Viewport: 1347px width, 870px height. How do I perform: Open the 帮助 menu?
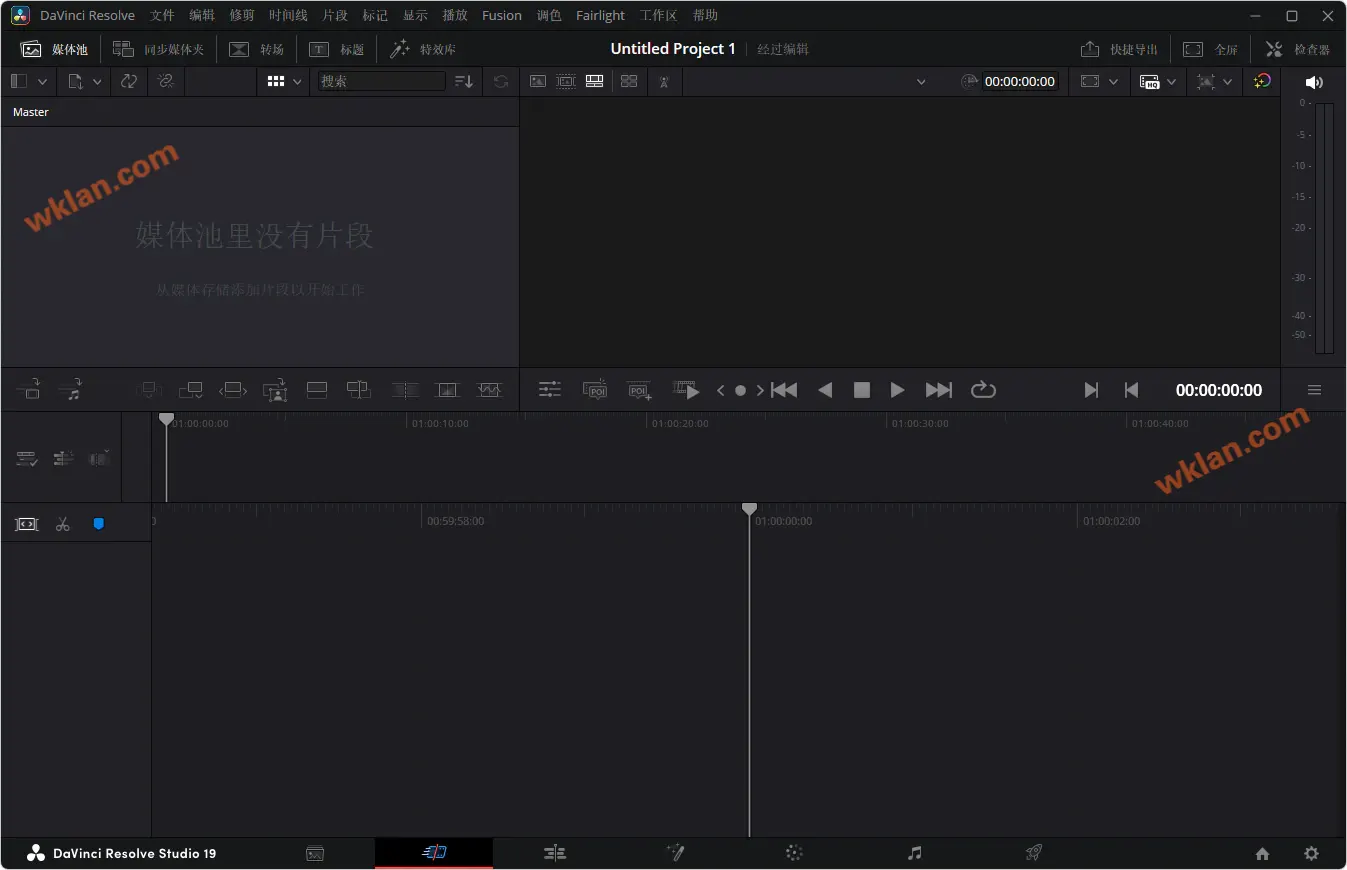point(705,15)
